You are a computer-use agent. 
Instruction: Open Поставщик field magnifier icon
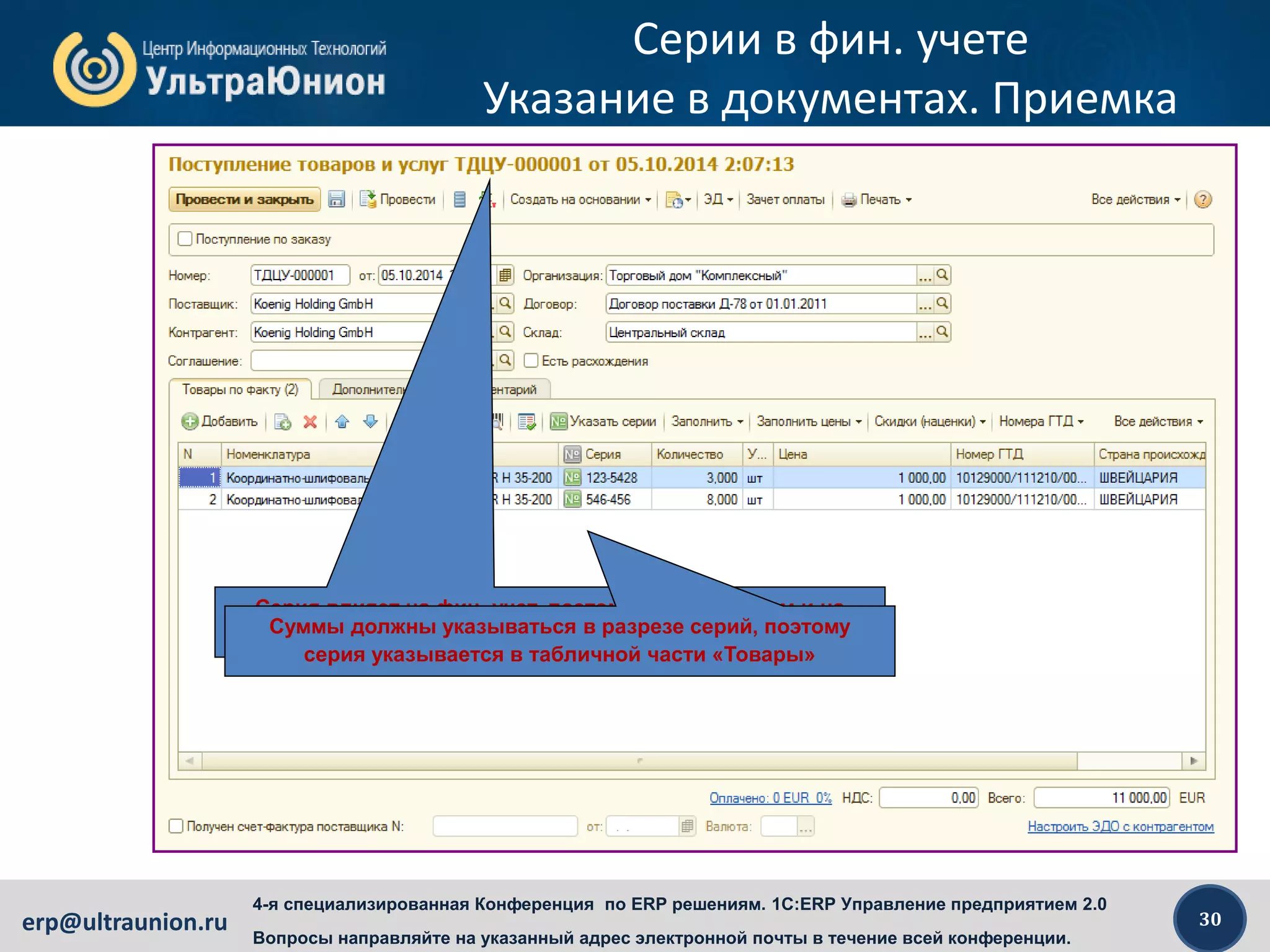pyautogui.click(x=505, y=303)
